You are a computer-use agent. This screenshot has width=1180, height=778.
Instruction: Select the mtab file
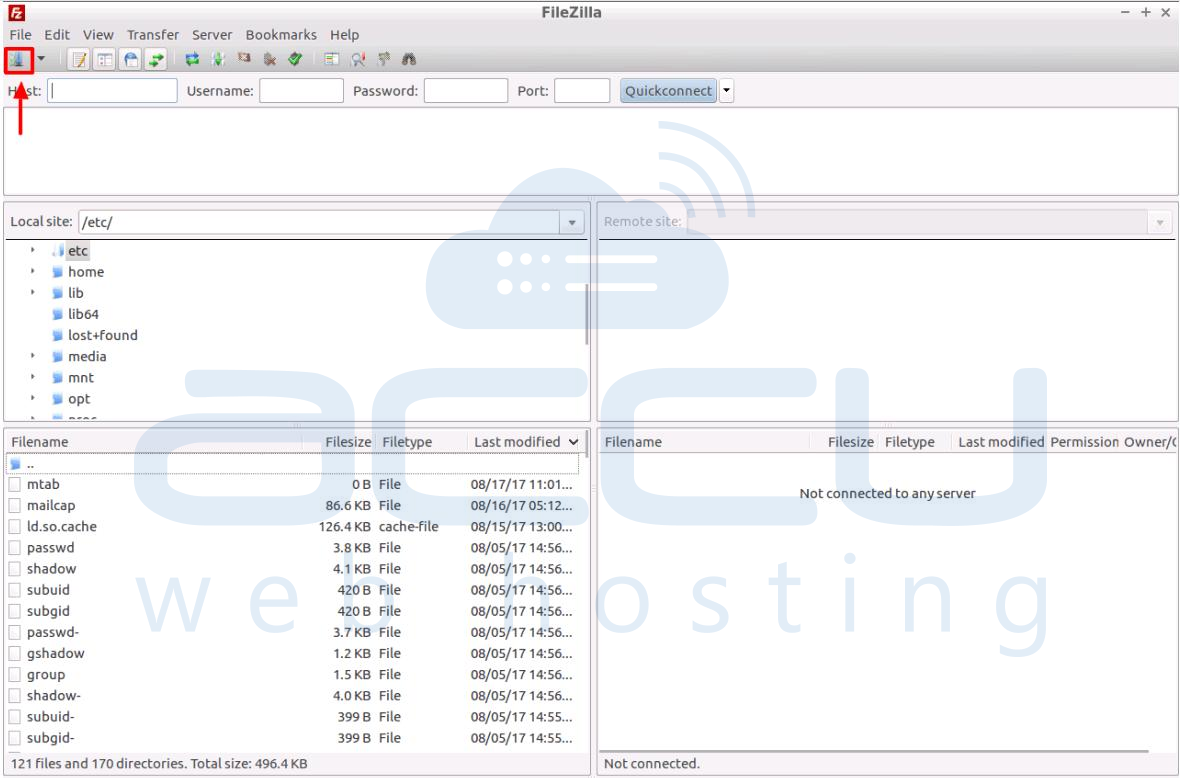point(293,485)
